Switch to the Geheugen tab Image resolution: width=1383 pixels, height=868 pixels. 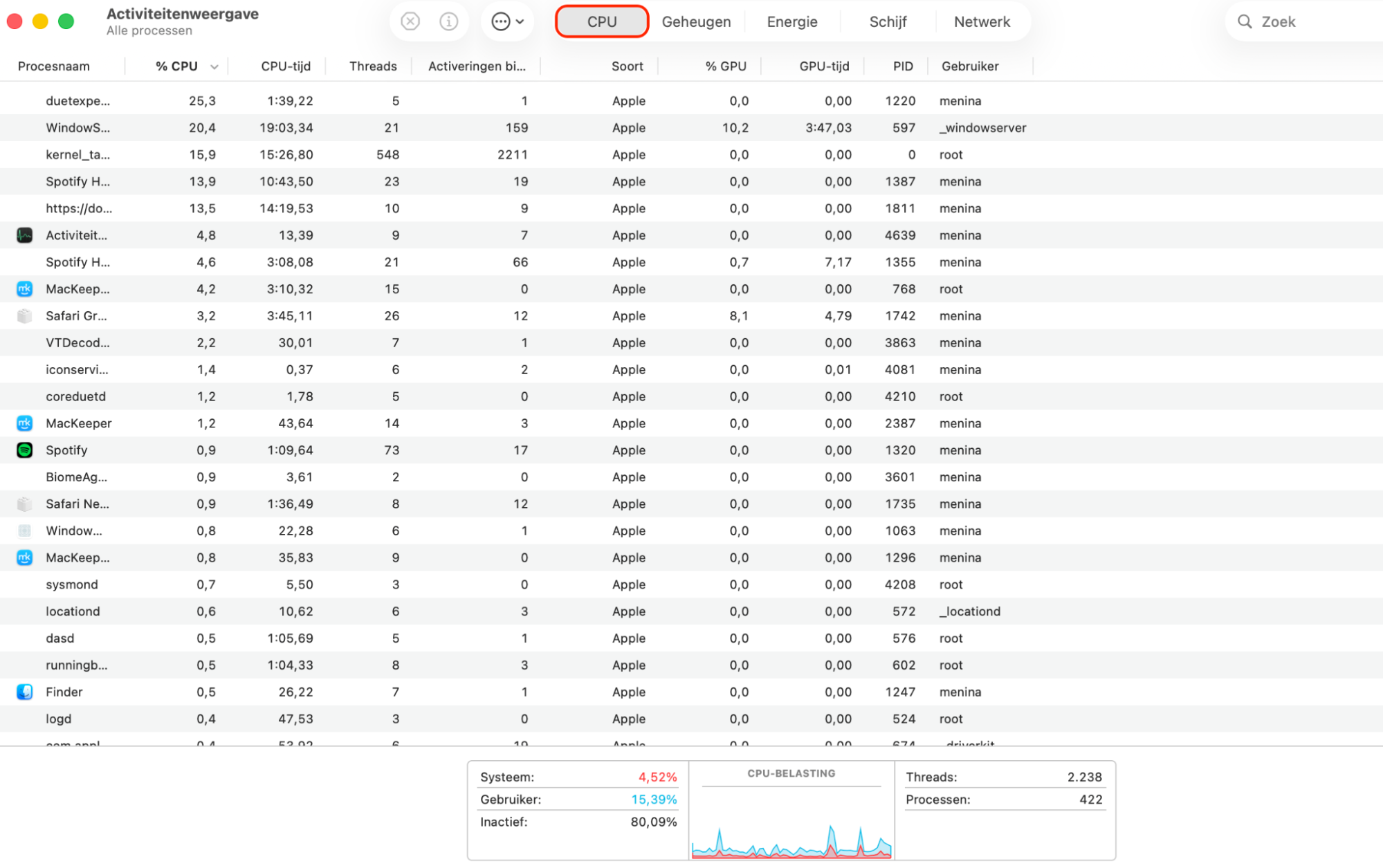(696, 21)
